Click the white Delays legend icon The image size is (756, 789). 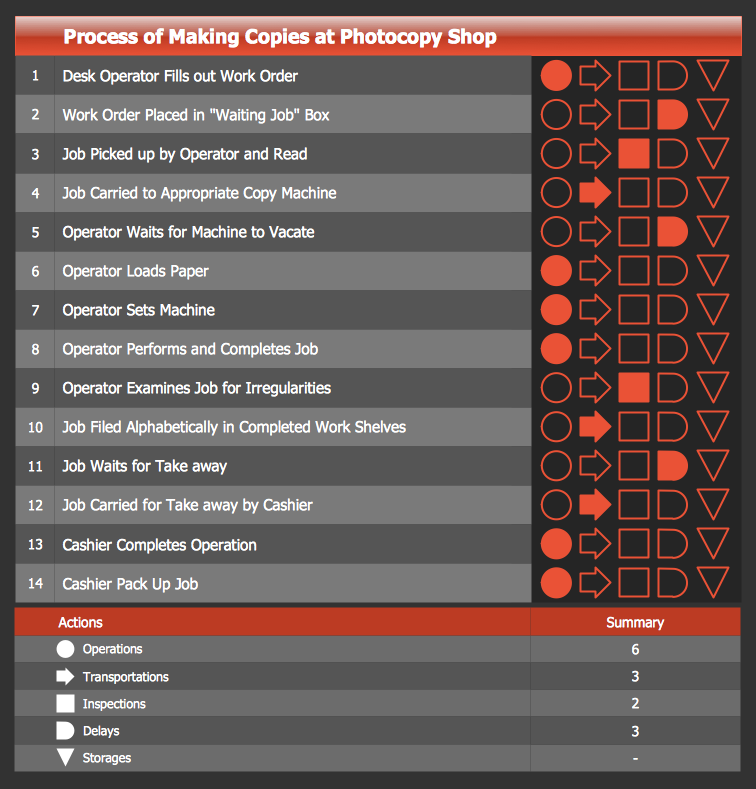pyautogui.click(x=66, y=730)
